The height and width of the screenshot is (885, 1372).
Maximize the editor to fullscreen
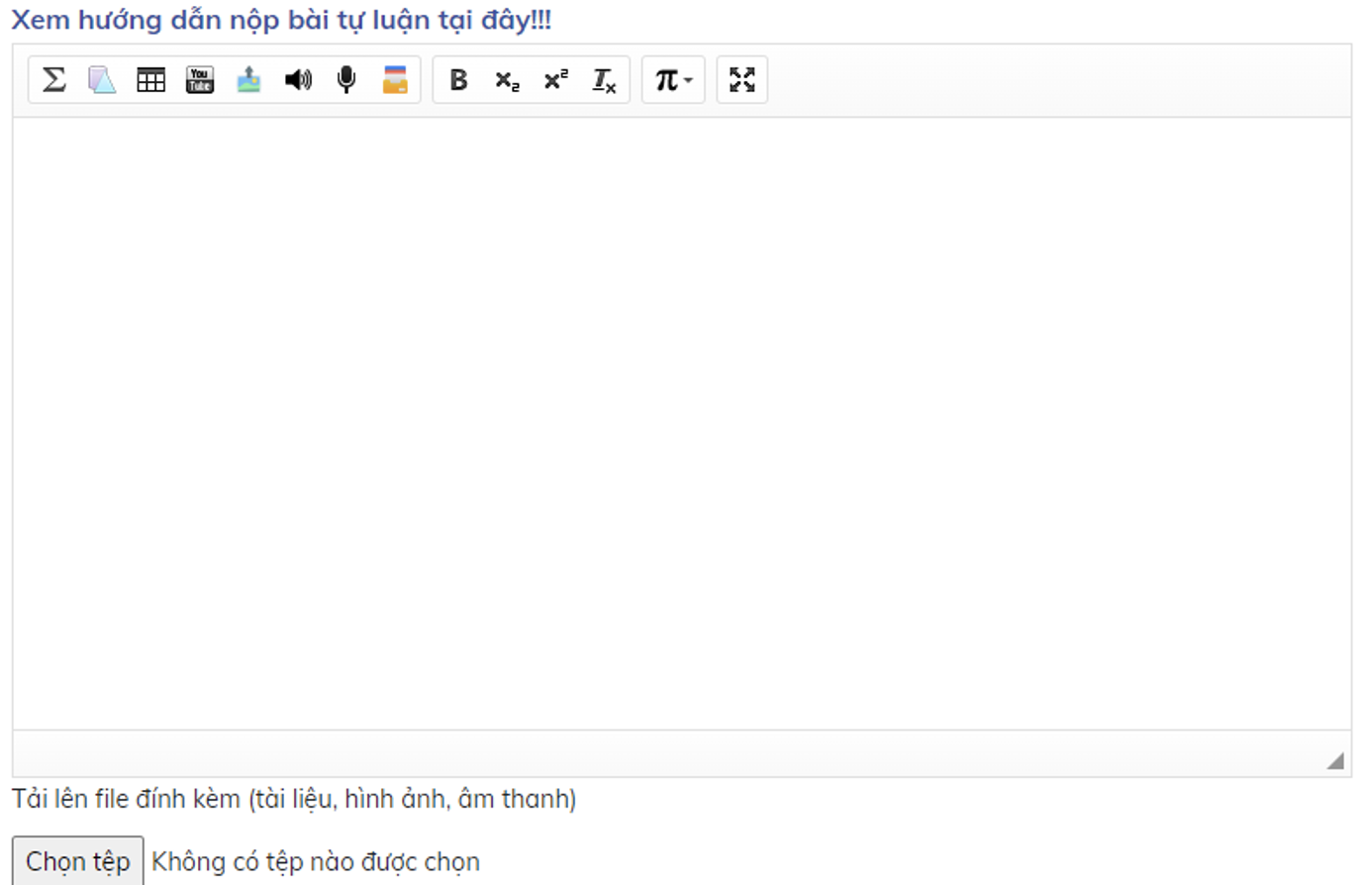[742, 79]
